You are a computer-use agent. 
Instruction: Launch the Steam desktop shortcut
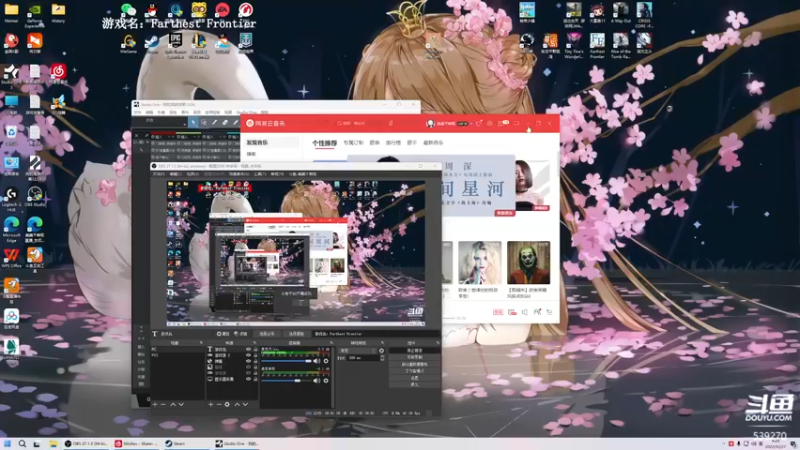(x=152, y=43)
